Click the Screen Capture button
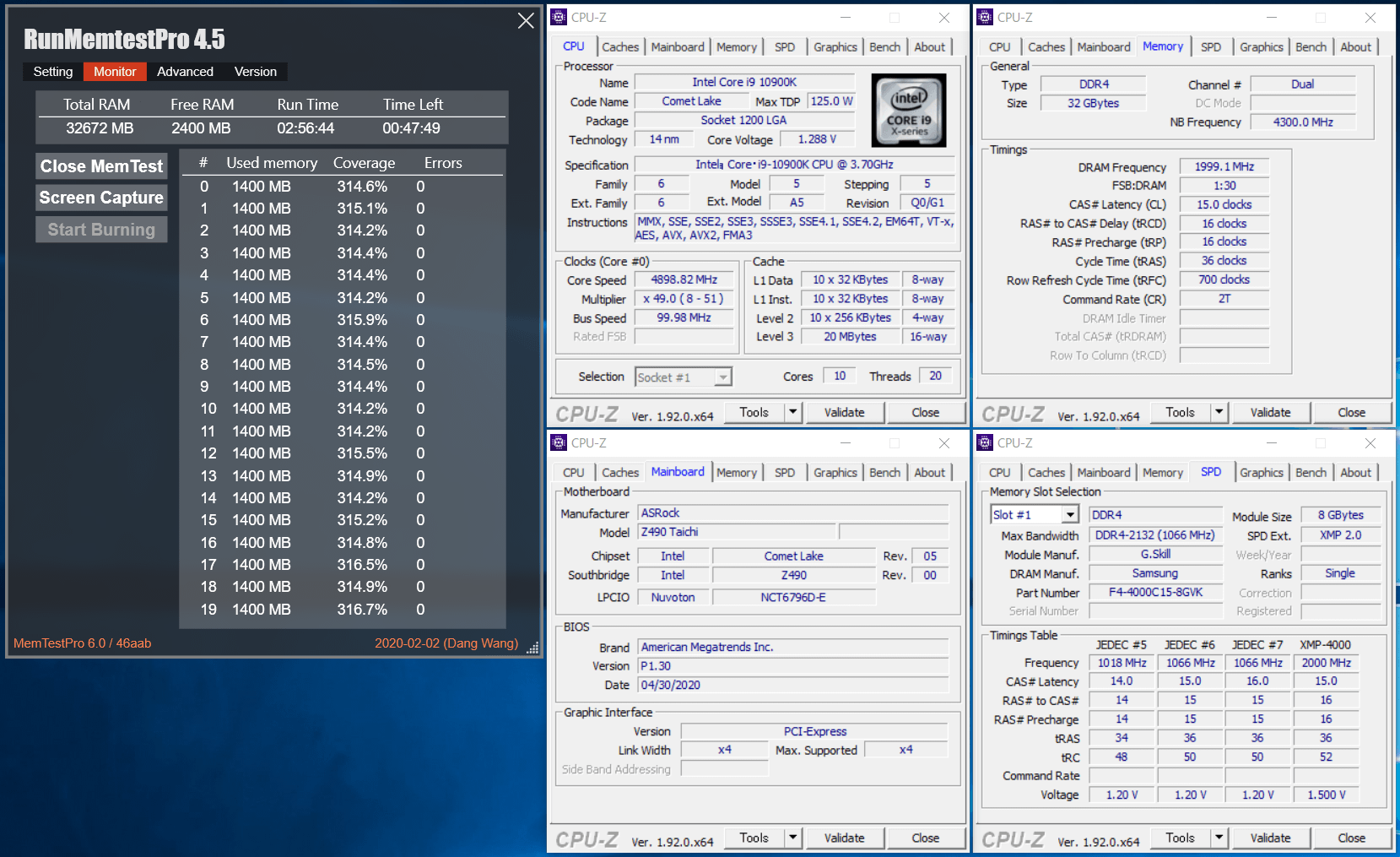 (101, 198)
